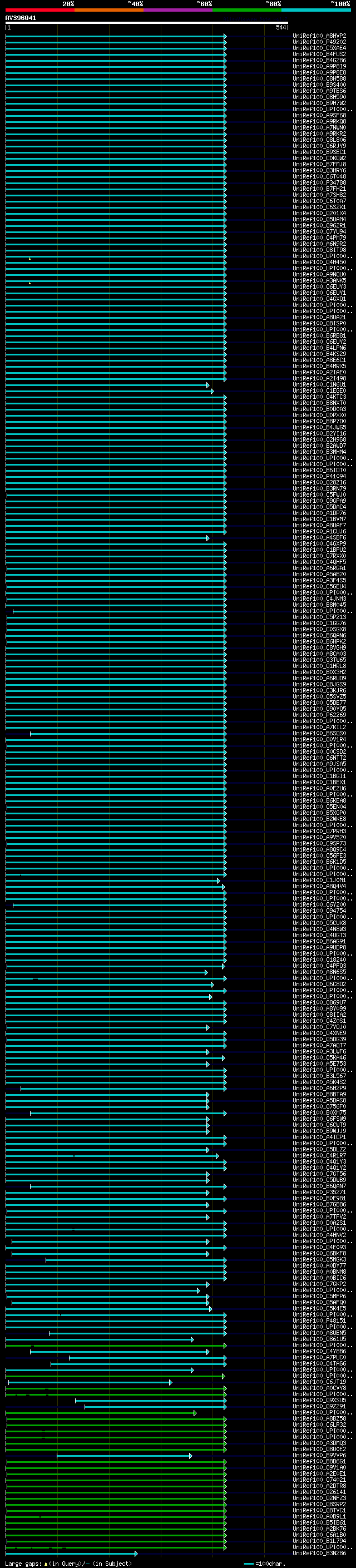
Task: Click the orange ~40% identity legend segment
Action: pyautogui.click(x=109, y=10)
